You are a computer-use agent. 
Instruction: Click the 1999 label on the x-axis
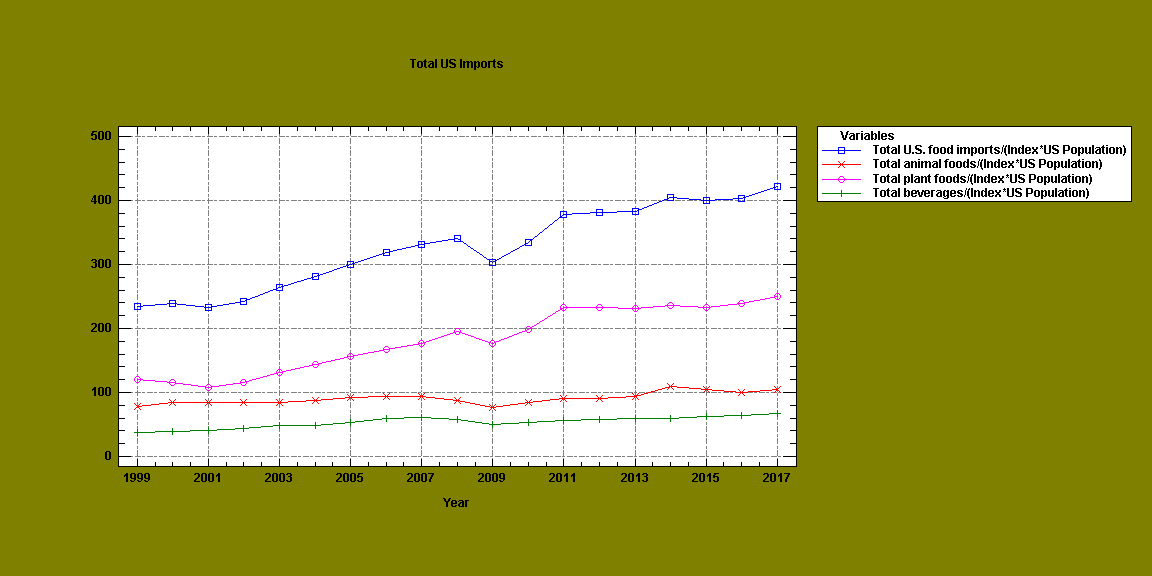pyautogui.click(x=137, y=478)
